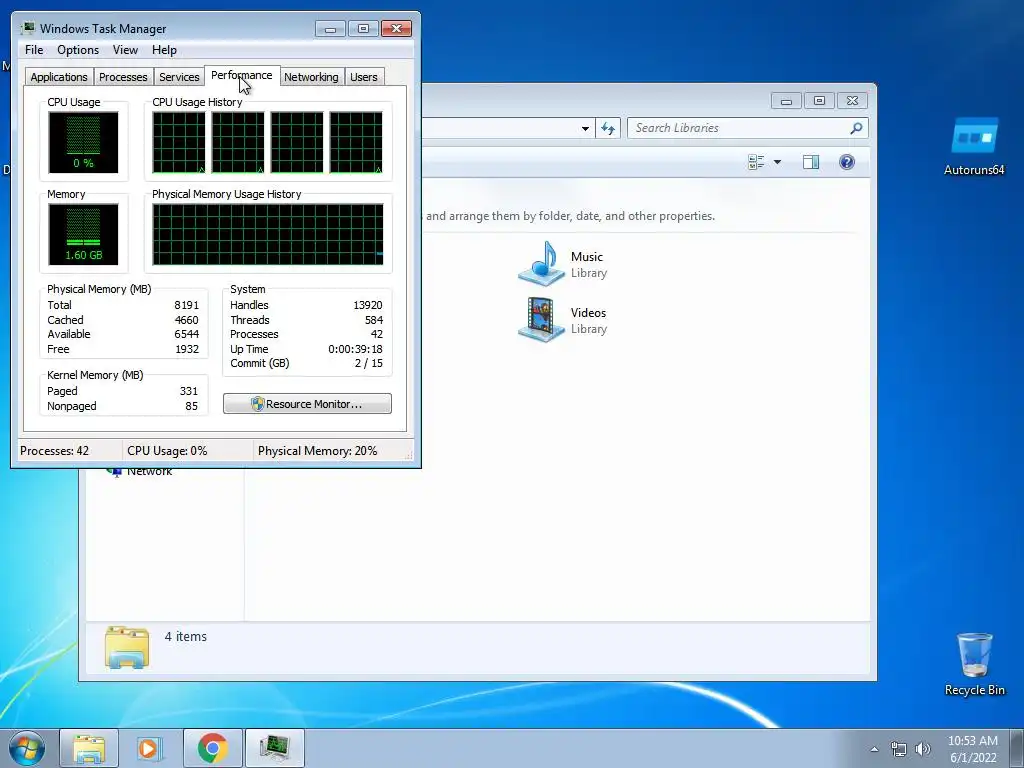Switch to the Networking tab
This screenshot has width=1024, height=768.
tap(311, 76)
